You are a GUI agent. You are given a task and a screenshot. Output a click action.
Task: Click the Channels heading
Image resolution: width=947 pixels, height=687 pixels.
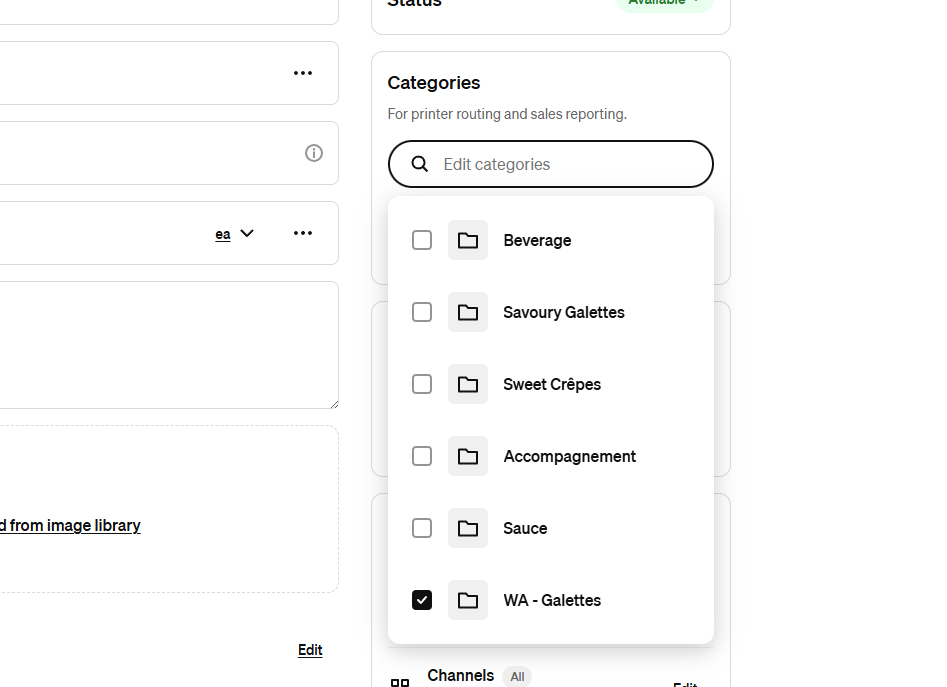coord(461,676)
